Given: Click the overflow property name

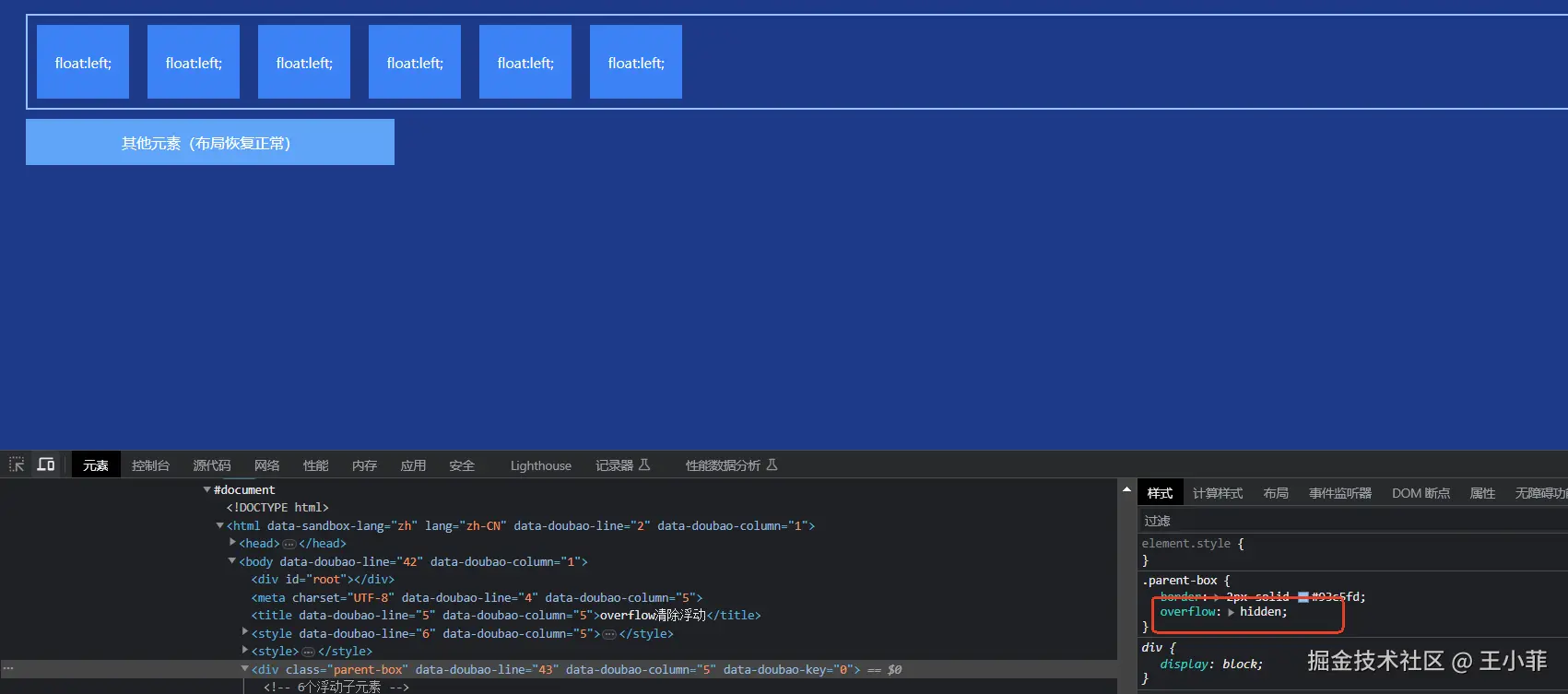Looking at the screenshot, I should [x=1187, y=612].
